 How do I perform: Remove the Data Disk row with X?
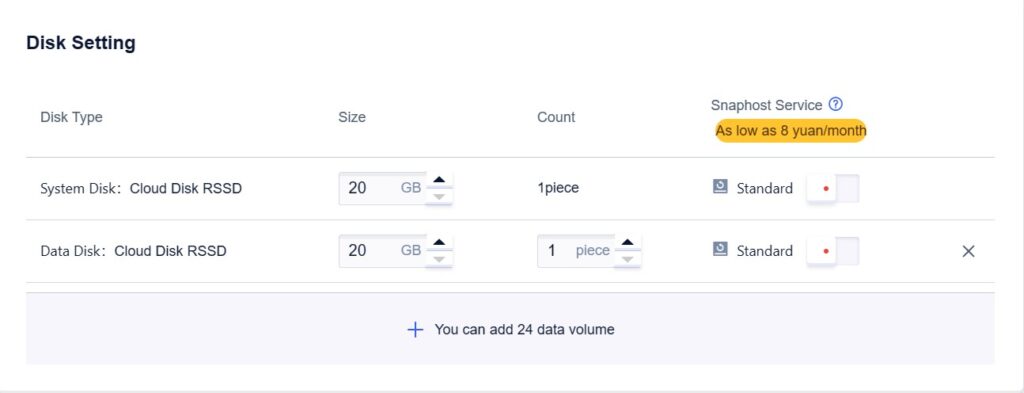click(x=968, y=251)
